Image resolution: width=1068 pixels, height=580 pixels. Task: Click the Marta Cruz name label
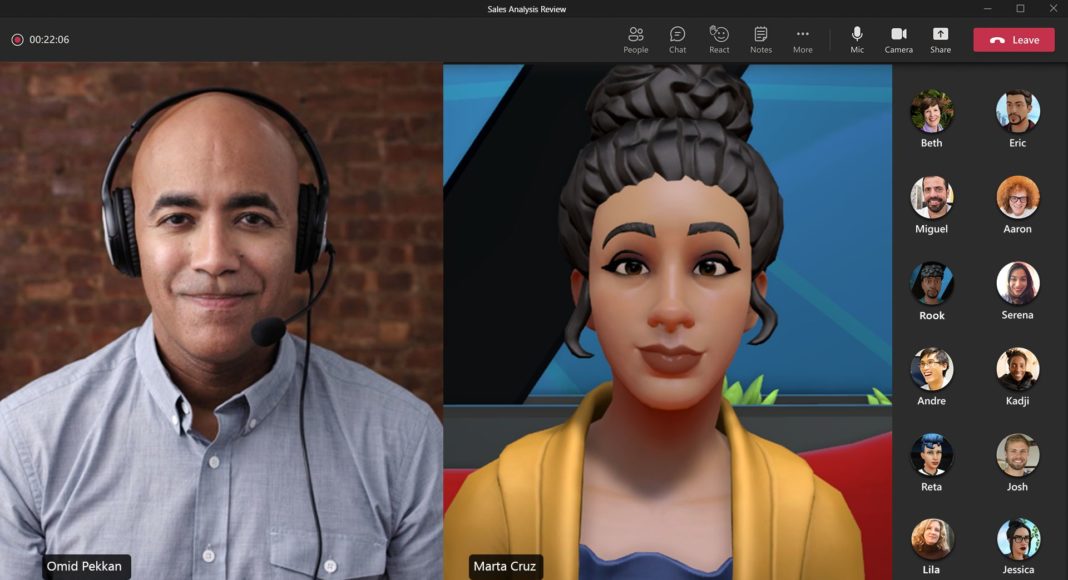click(x=505, y=566)
